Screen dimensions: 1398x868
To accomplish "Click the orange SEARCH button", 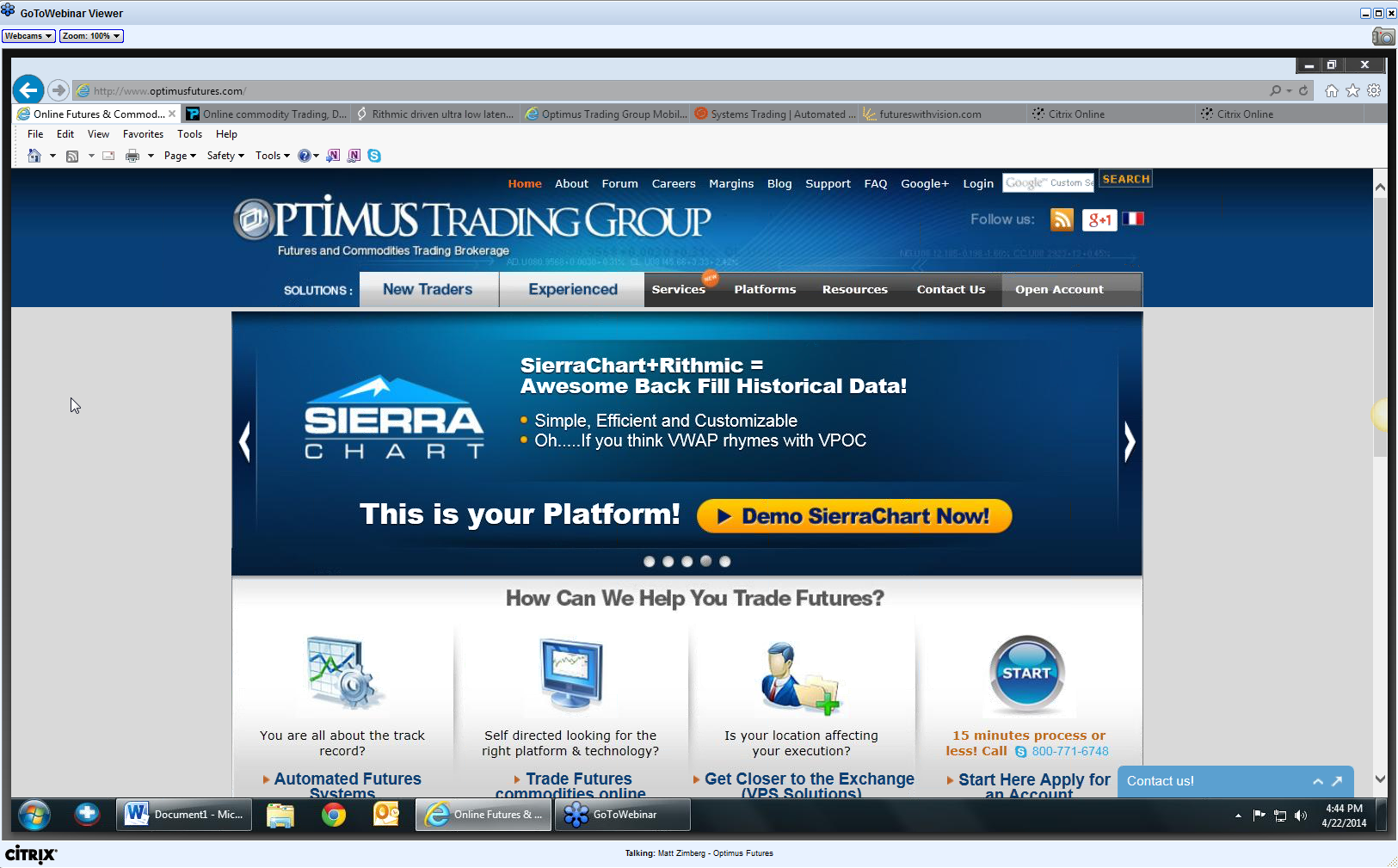I will (x=1126, y=179).
